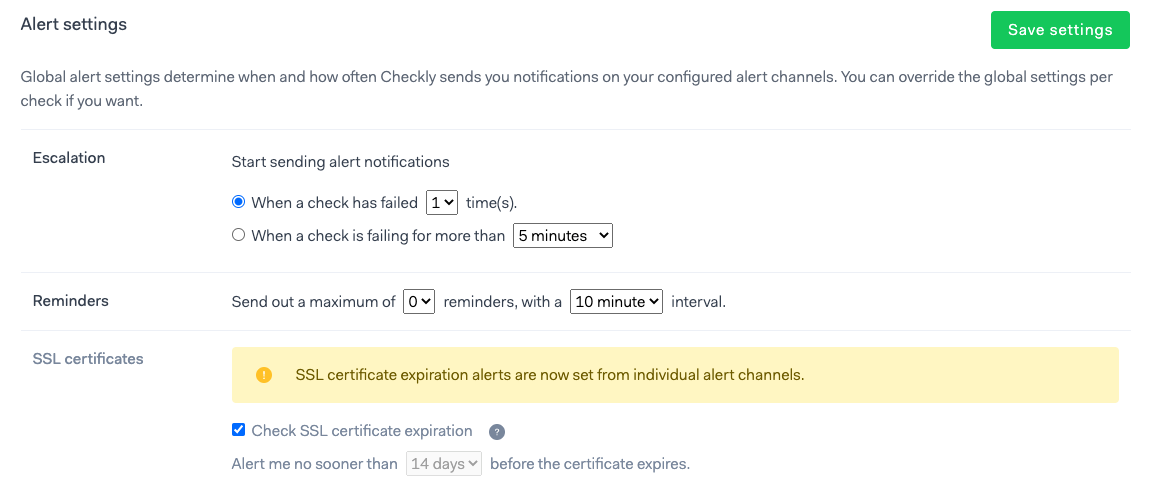This screenshot has height=501, width=1152.
Task: Choose the 'check is failing for more than' radio
Action: [238, 235]
